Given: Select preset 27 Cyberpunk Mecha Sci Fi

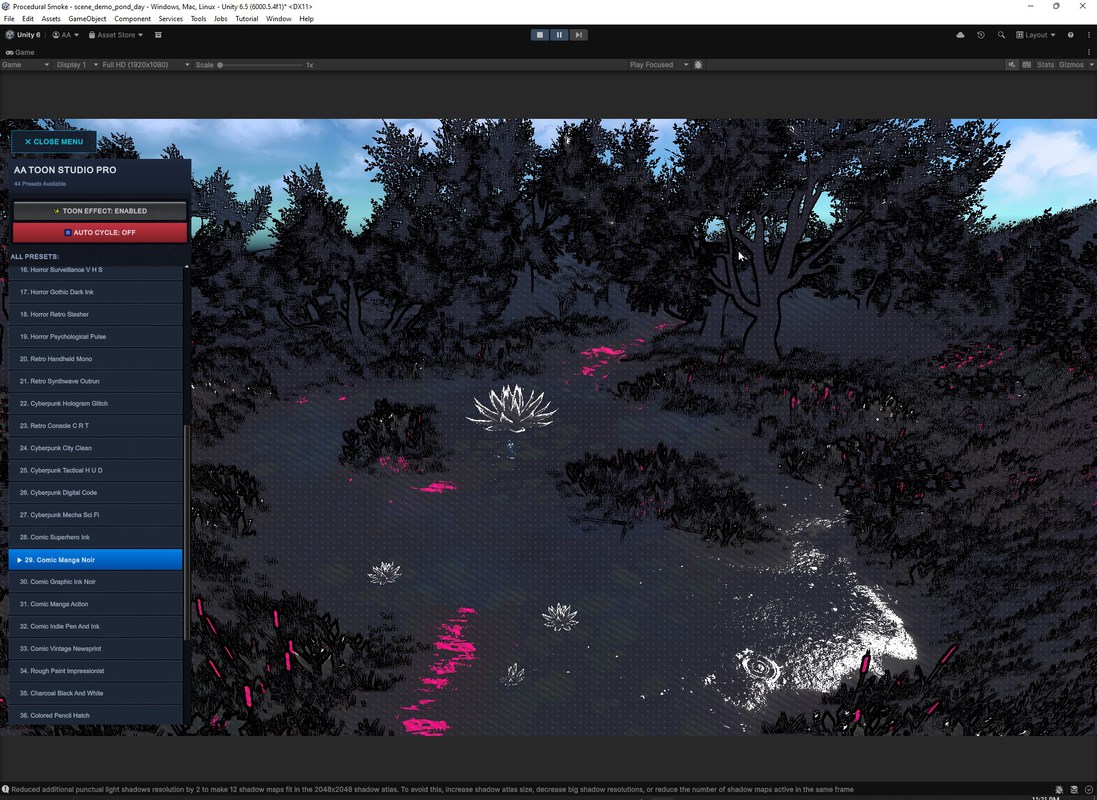Looking at the screenshot, I should (x=96, y=515).
